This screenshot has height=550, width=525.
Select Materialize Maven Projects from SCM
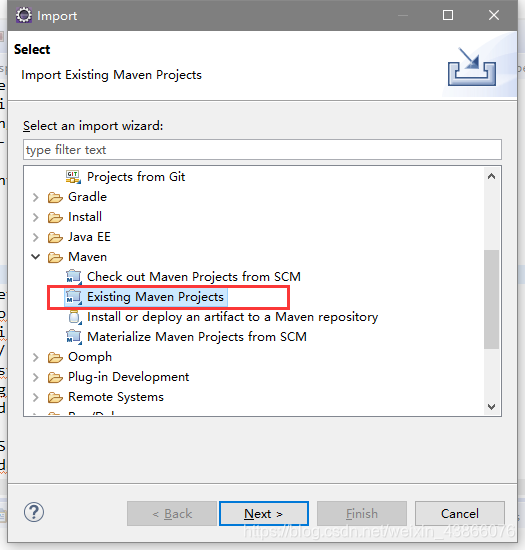(197, 337)
